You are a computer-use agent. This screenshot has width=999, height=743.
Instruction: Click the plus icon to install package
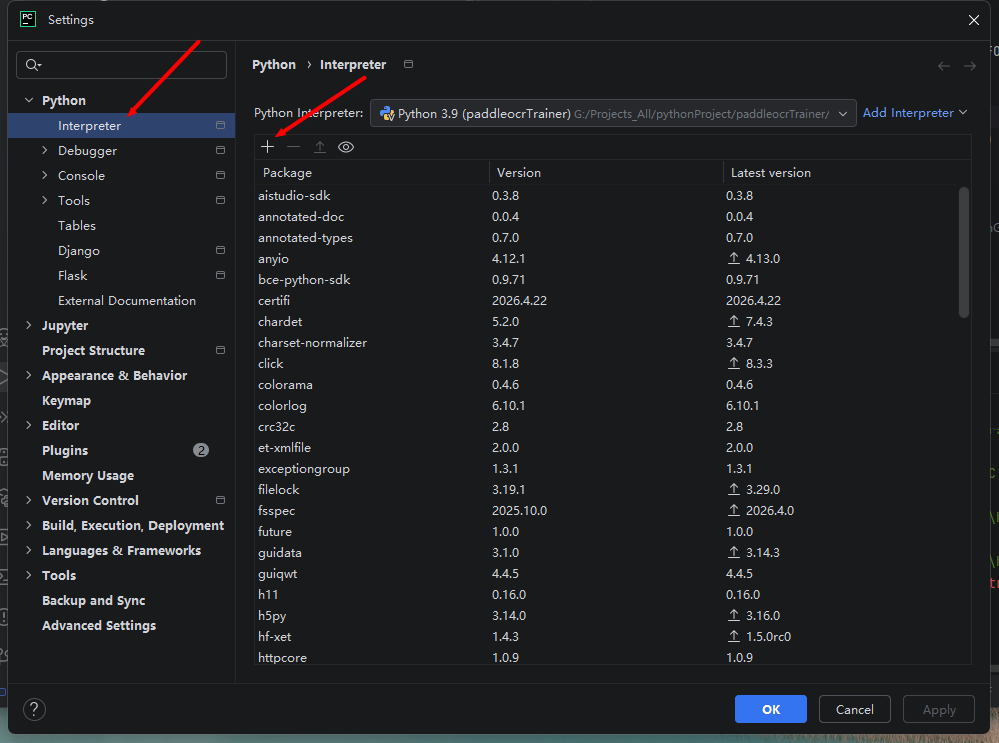click(268, 147)
